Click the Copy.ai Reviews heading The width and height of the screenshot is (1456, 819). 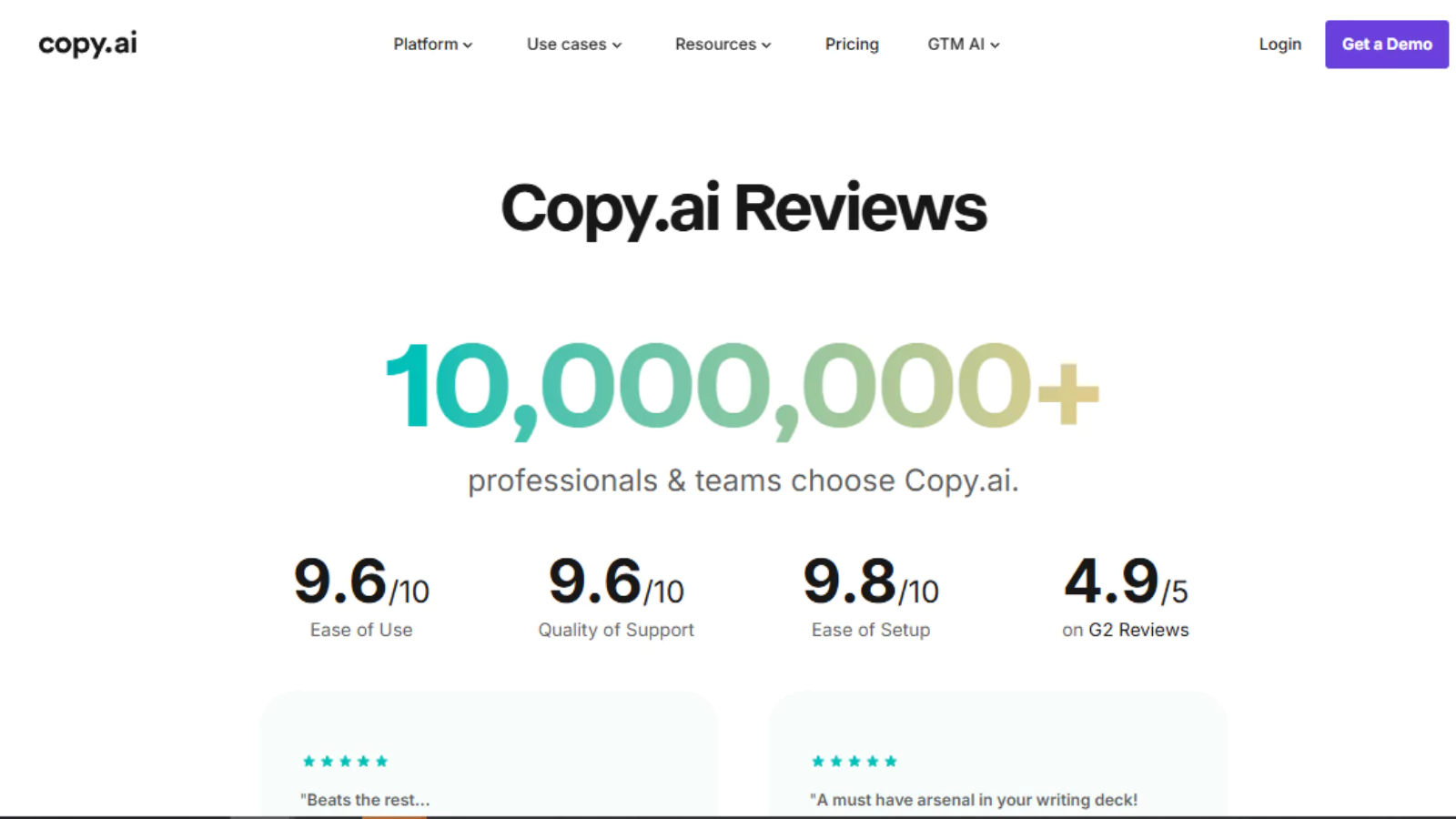click(x=743, y=208)
